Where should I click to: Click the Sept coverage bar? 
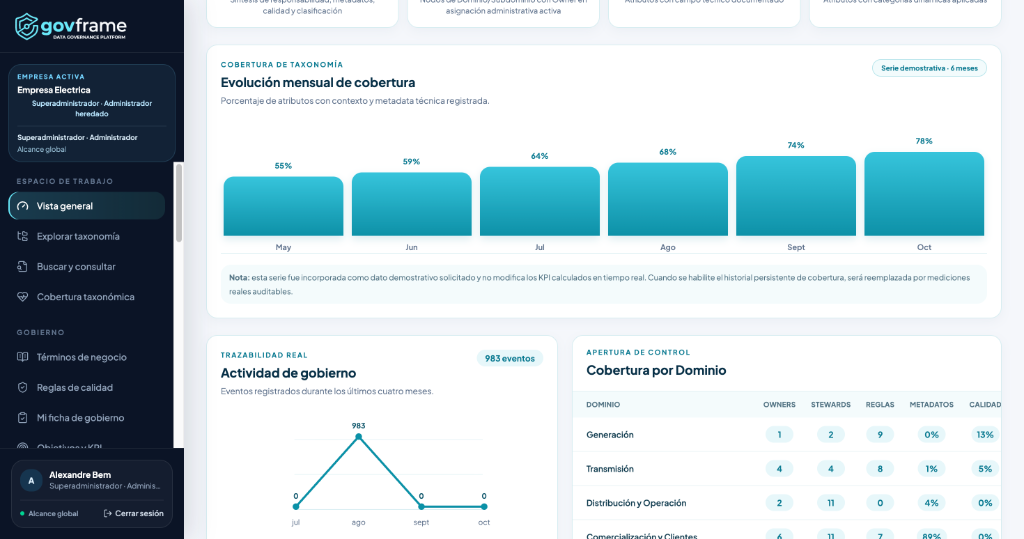pyautogui.click(x=796, y=196)
